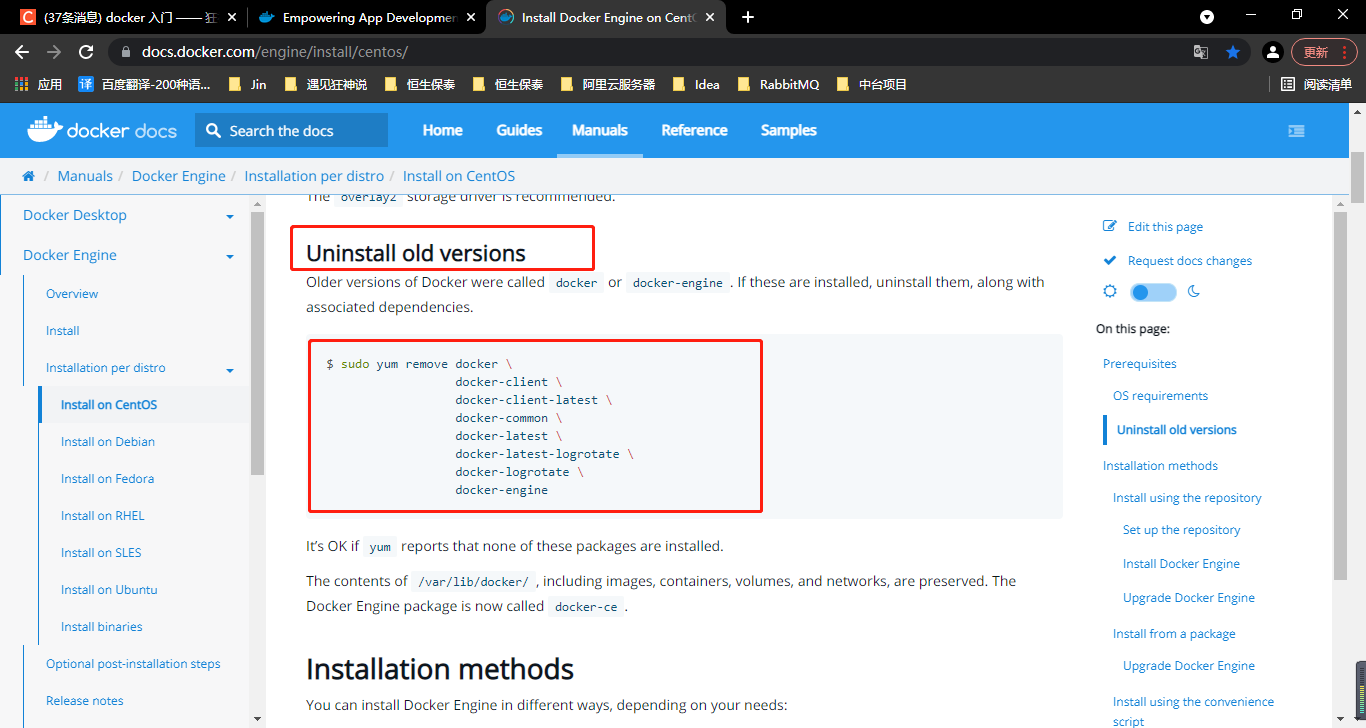This screenshot has width=1366, height=728.
Task: Click the browser back arrow
Action: 22,52
